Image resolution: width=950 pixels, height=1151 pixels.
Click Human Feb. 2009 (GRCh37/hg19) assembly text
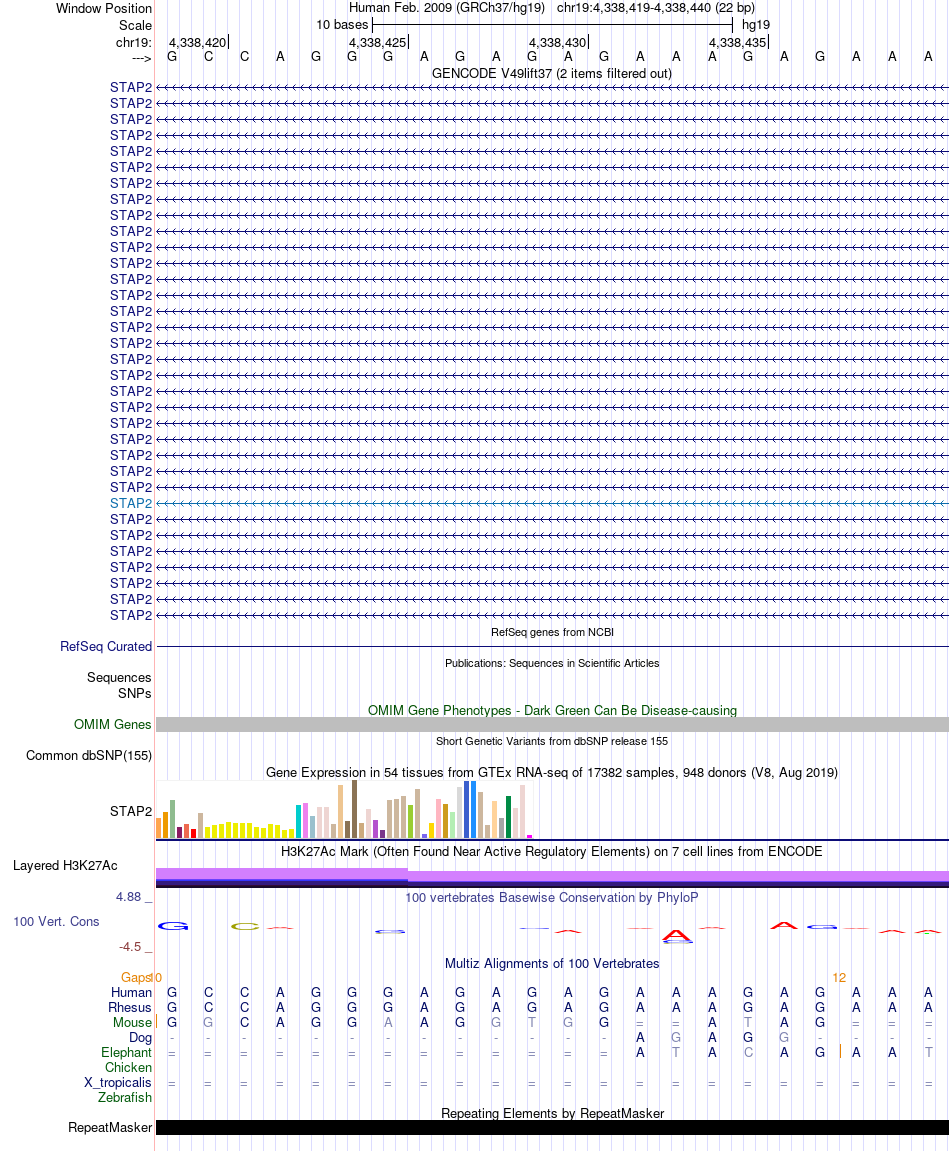point(446,8)
